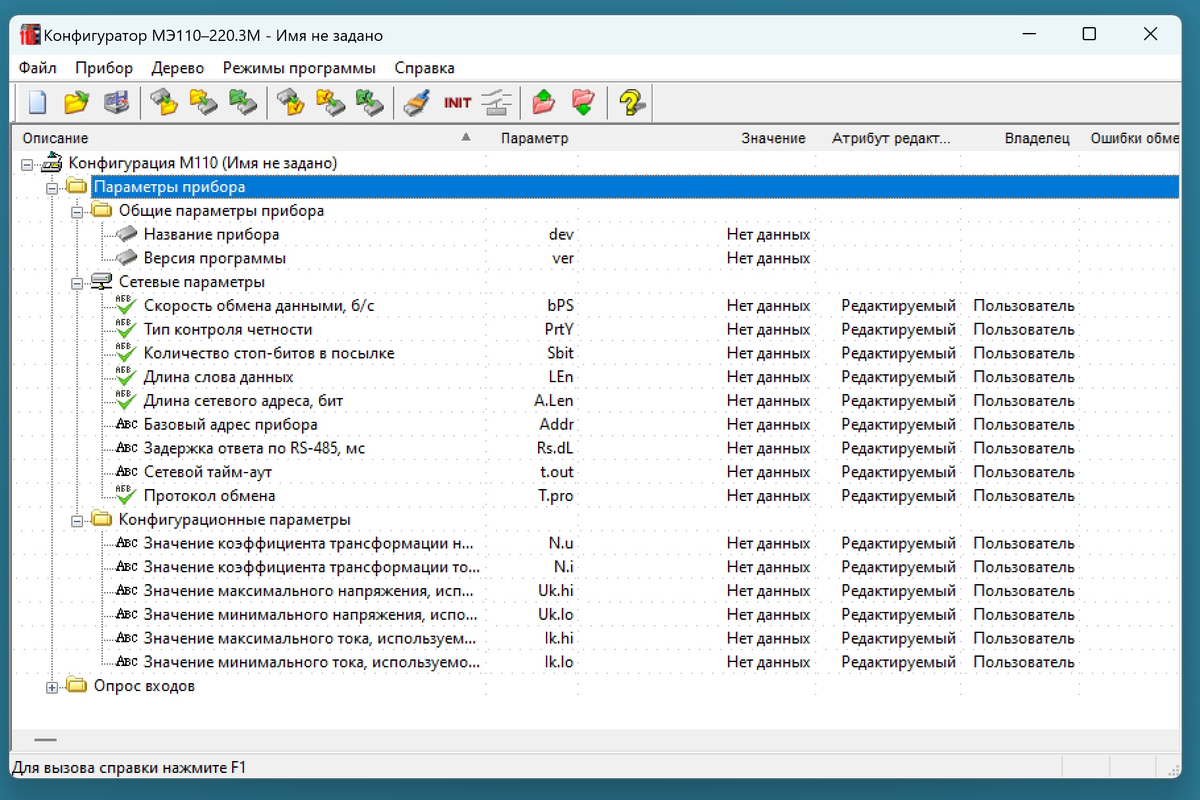Click Нет данных value in the dev row
This screenshot has height=800, width=1200.
pos(768,235)
